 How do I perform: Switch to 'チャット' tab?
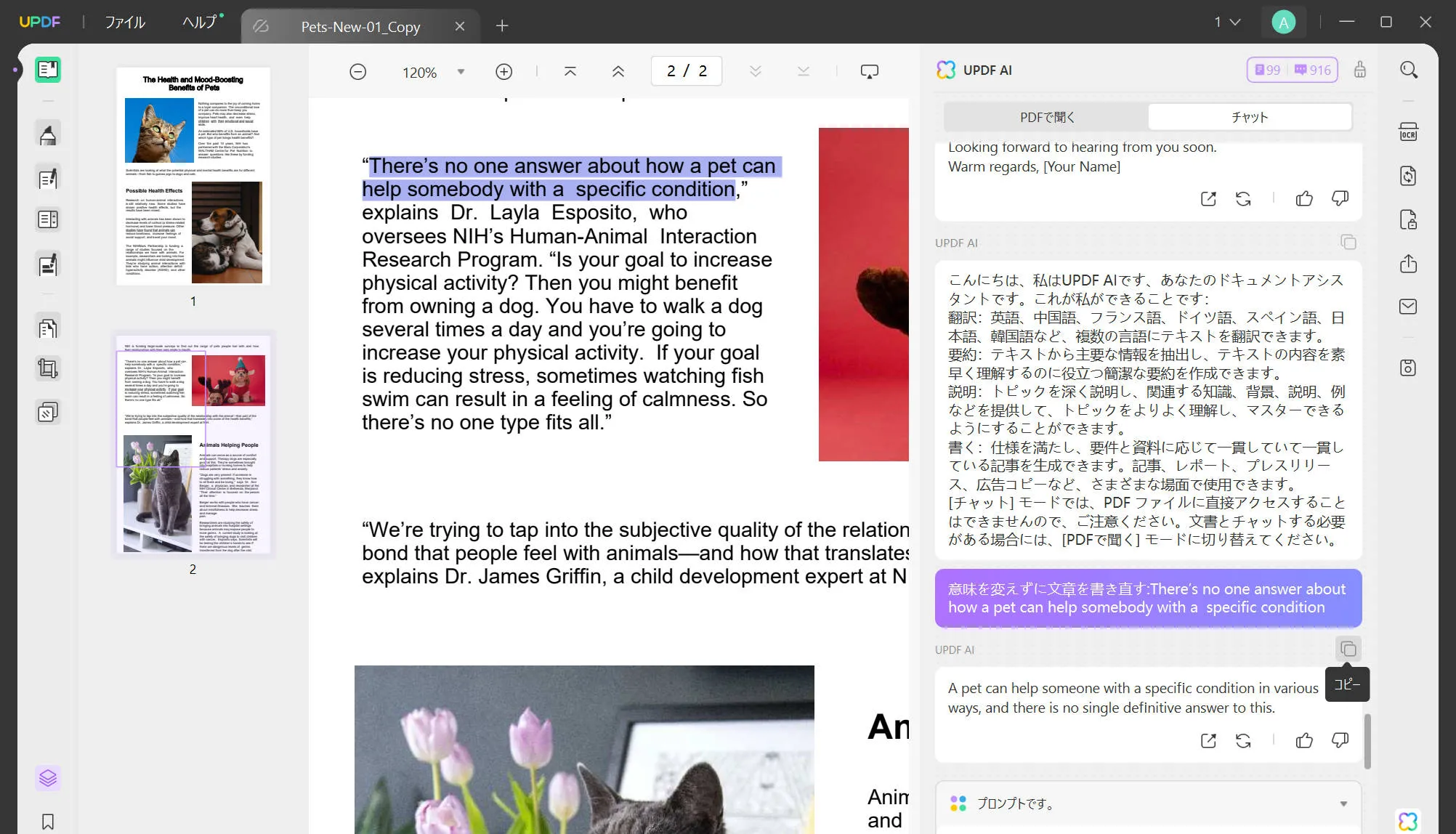[1250, 117]
